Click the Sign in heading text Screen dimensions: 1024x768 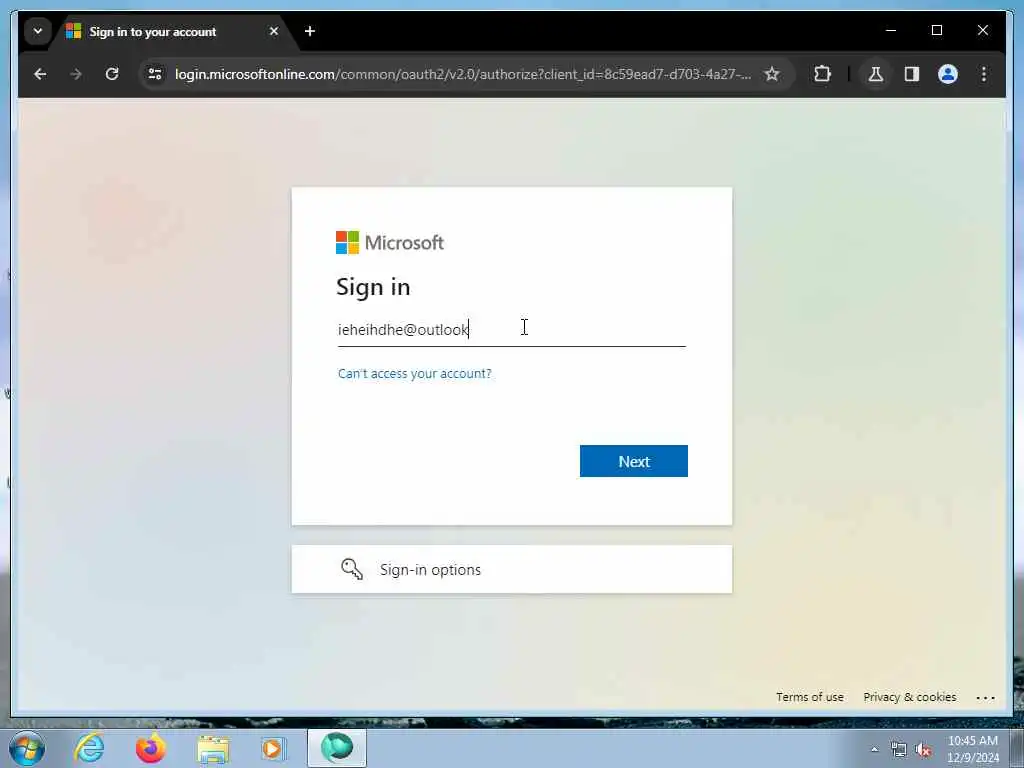373,287
